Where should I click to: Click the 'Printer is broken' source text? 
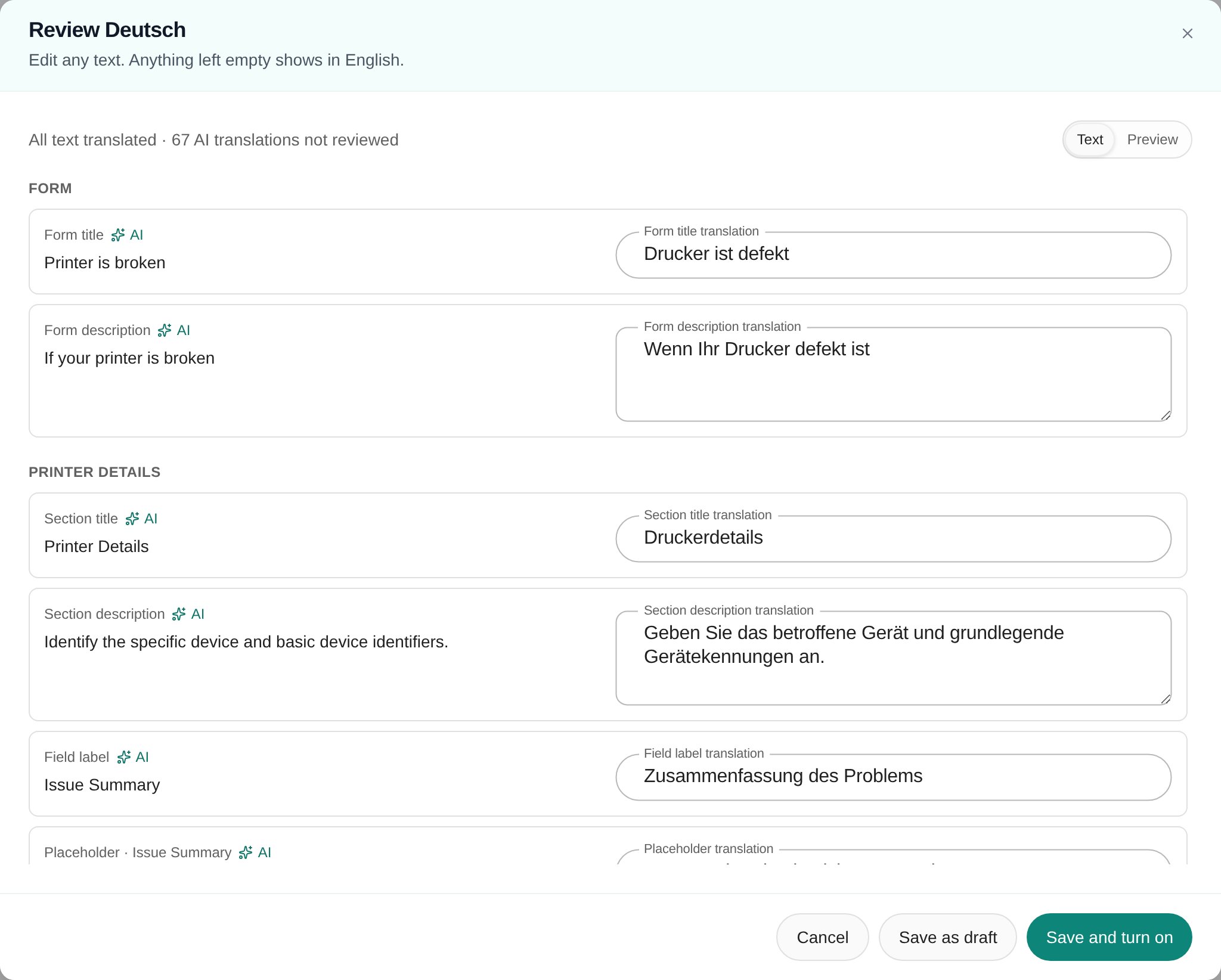click(105, 263)
